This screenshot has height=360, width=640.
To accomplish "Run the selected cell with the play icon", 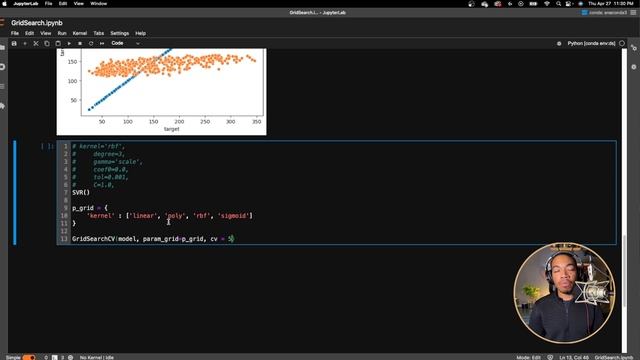I will coord(69,43).
